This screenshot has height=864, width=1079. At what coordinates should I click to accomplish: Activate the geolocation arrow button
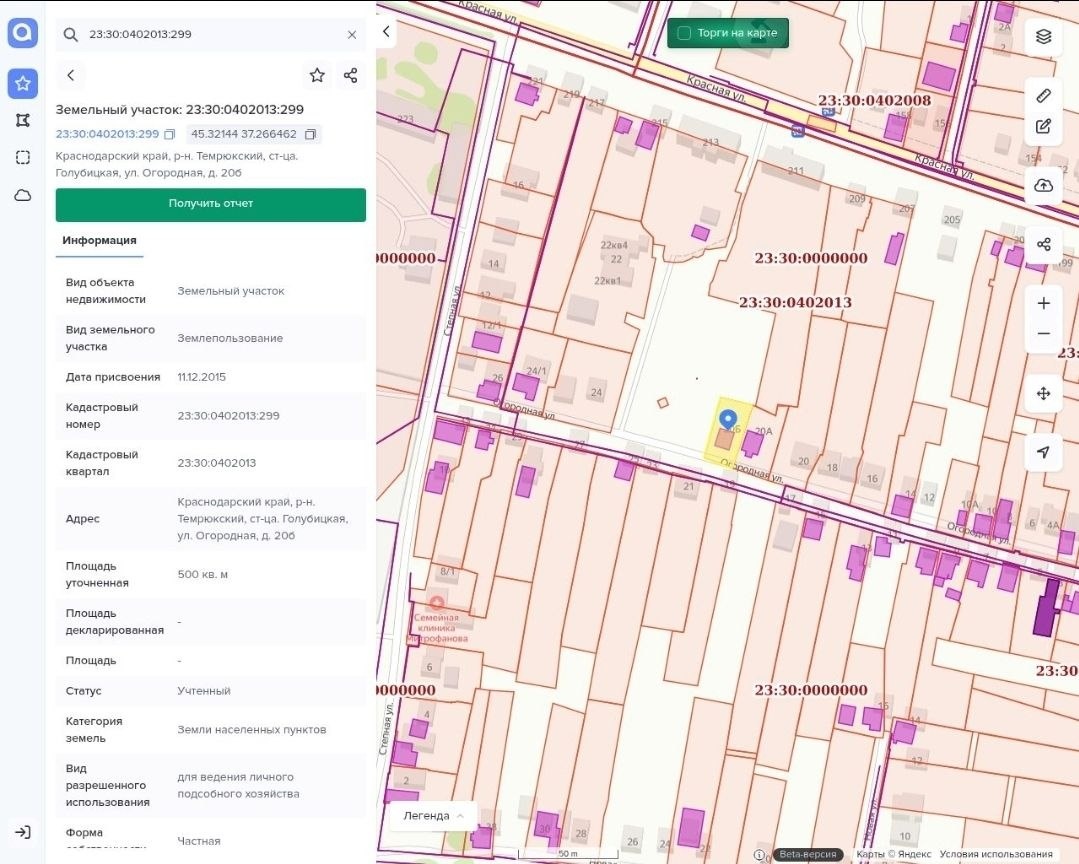coord(1043,452)
